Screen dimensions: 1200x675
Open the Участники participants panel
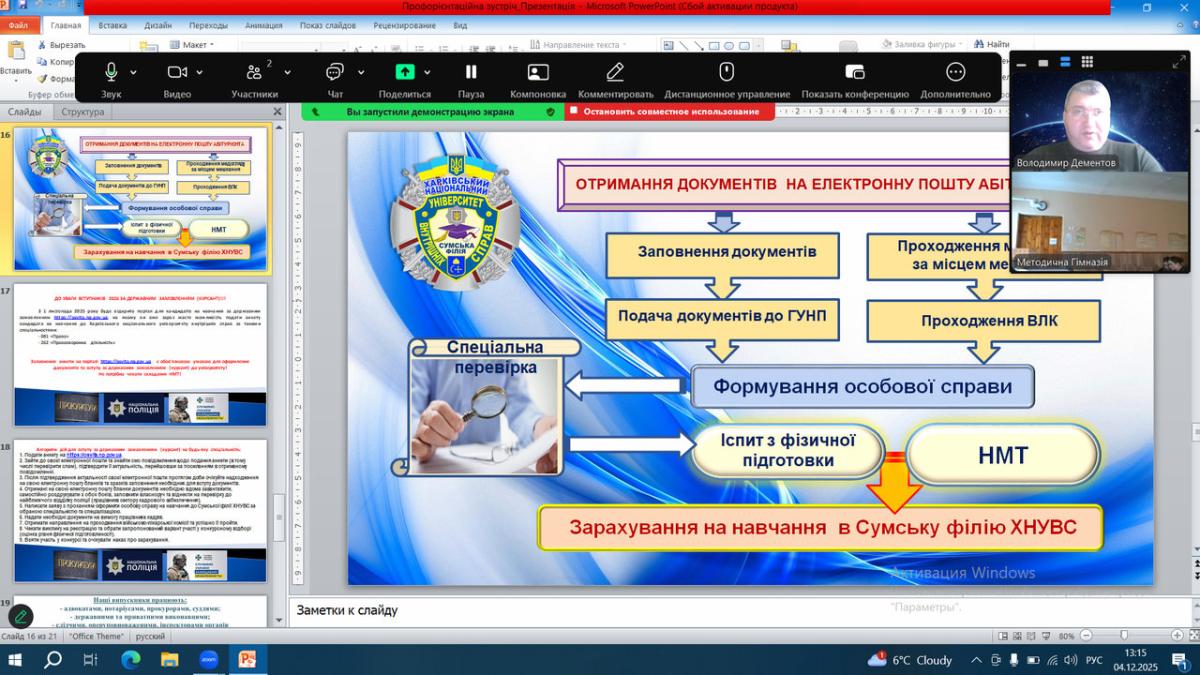pyautogui.click(x=253, y=73)
